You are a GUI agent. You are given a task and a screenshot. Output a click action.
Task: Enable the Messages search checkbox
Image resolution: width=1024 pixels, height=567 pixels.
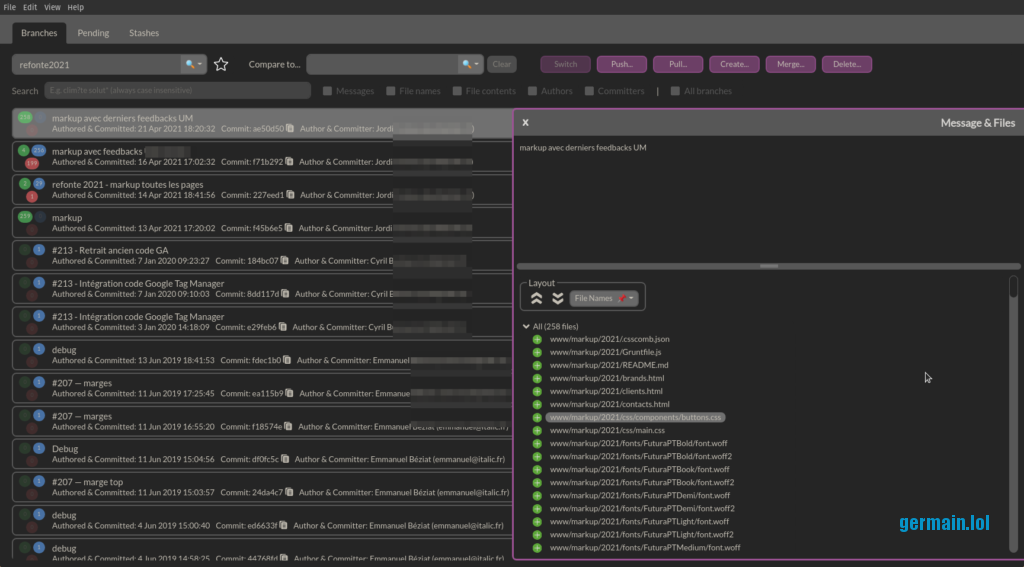pos(328,91)
